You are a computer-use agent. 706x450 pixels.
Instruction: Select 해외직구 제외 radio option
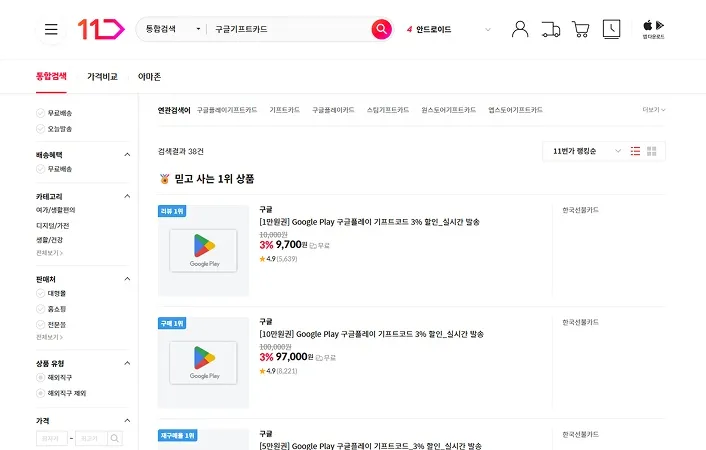click(41, 393)
